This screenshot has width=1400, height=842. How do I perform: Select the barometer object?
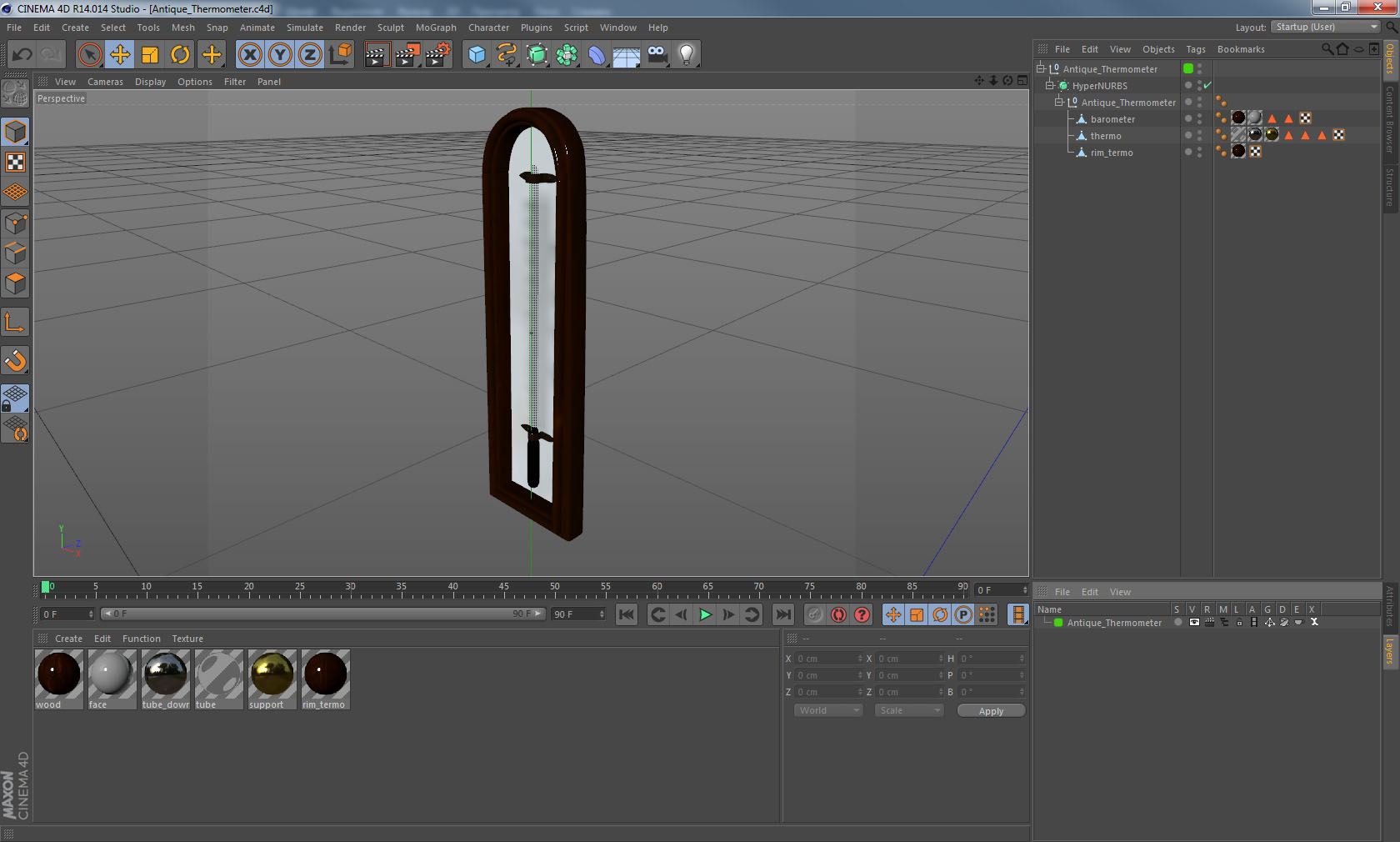pyautogui.click(x=1112, y=119)
